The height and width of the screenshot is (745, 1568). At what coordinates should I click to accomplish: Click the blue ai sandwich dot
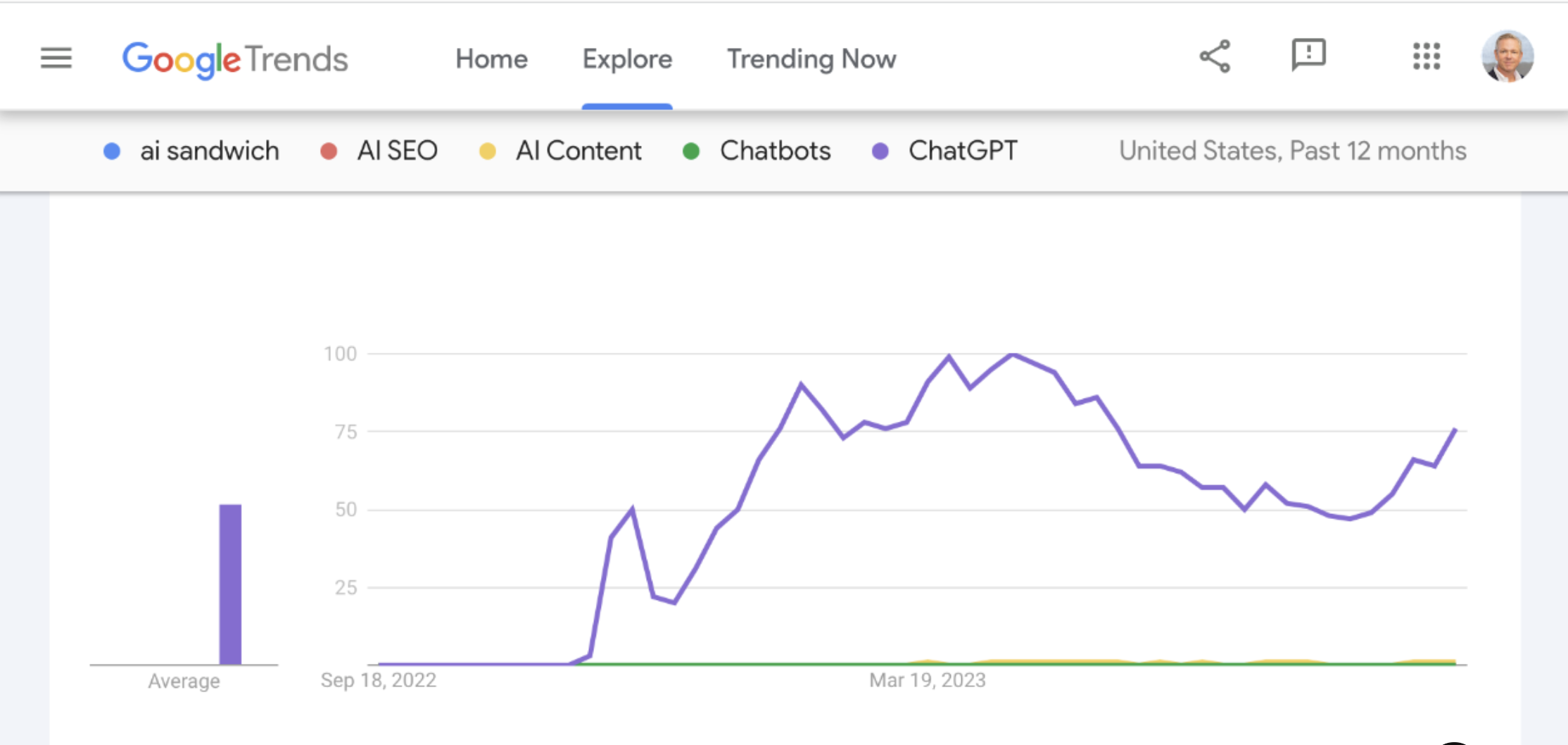(112, 151)
